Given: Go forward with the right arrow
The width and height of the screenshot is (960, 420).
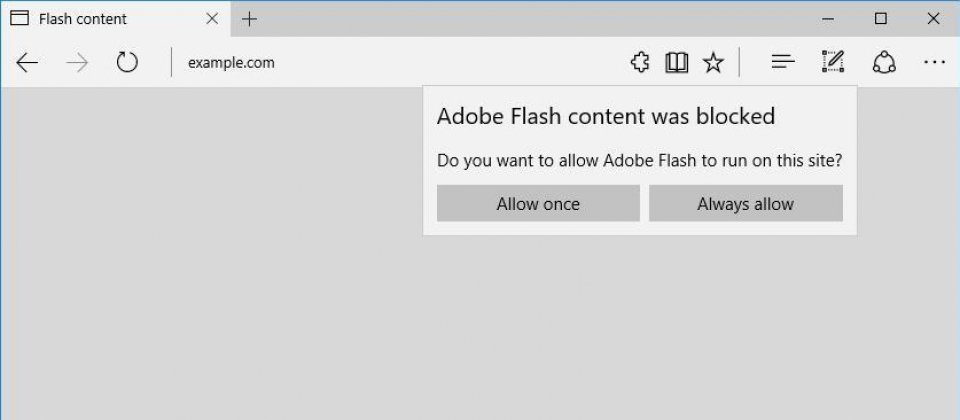Looking at the screenshot, I should pyautogui.click(x=77, y=62).
